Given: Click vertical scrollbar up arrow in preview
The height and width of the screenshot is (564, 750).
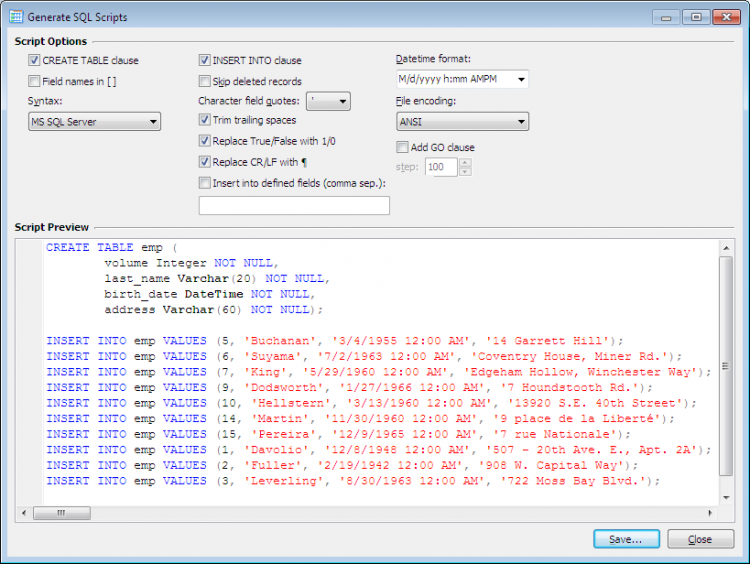Looking at the screenshot, I should [726, 248].
